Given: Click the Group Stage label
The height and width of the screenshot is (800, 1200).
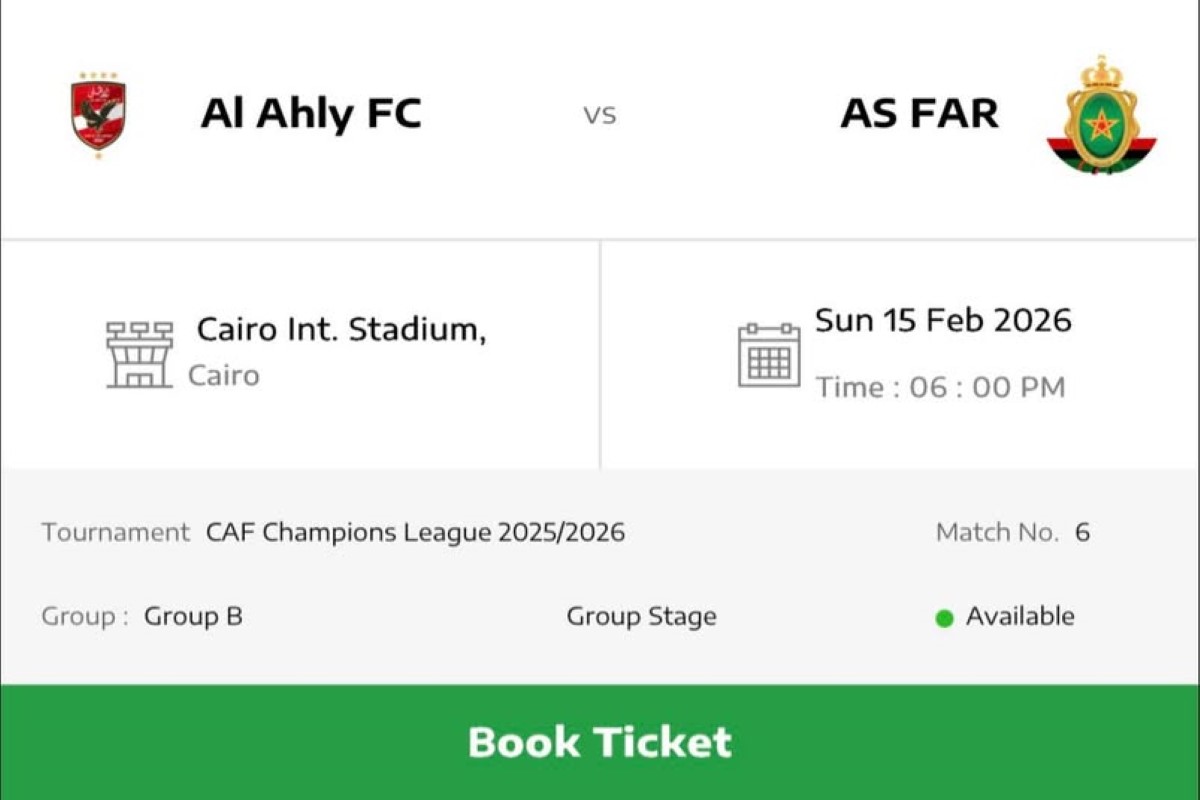Looking at the screenshot, I should (641, 616).
